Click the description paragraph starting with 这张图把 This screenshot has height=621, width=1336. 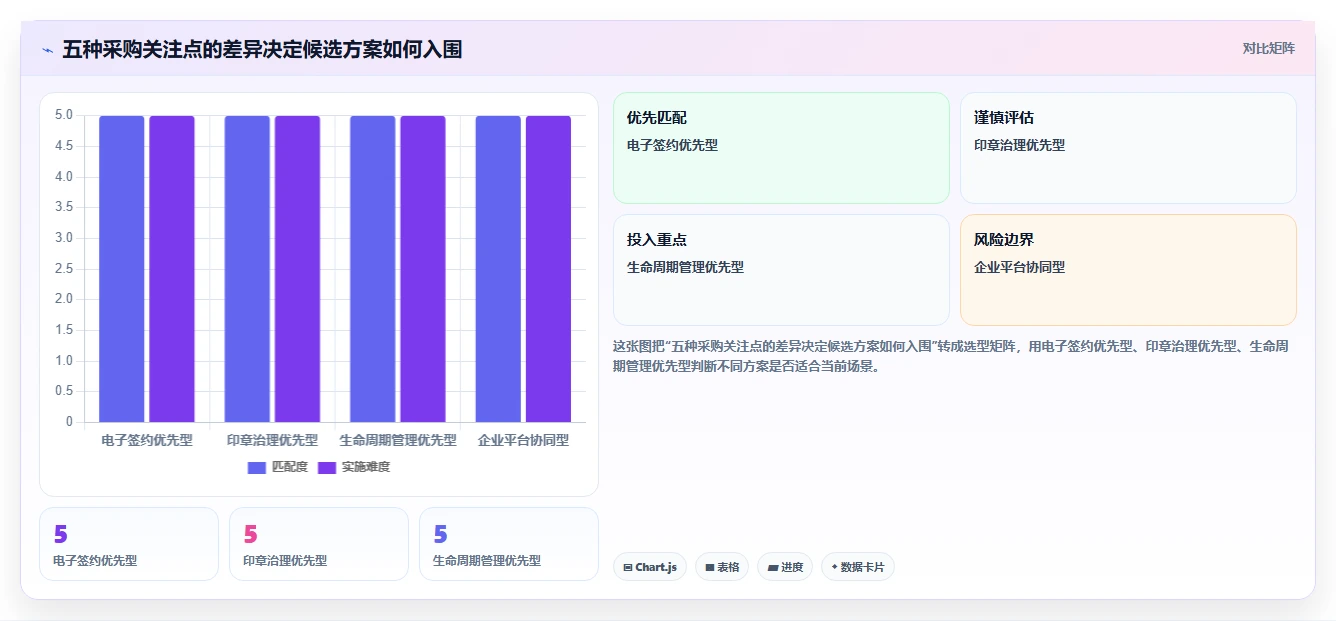(x=950, y=356)
